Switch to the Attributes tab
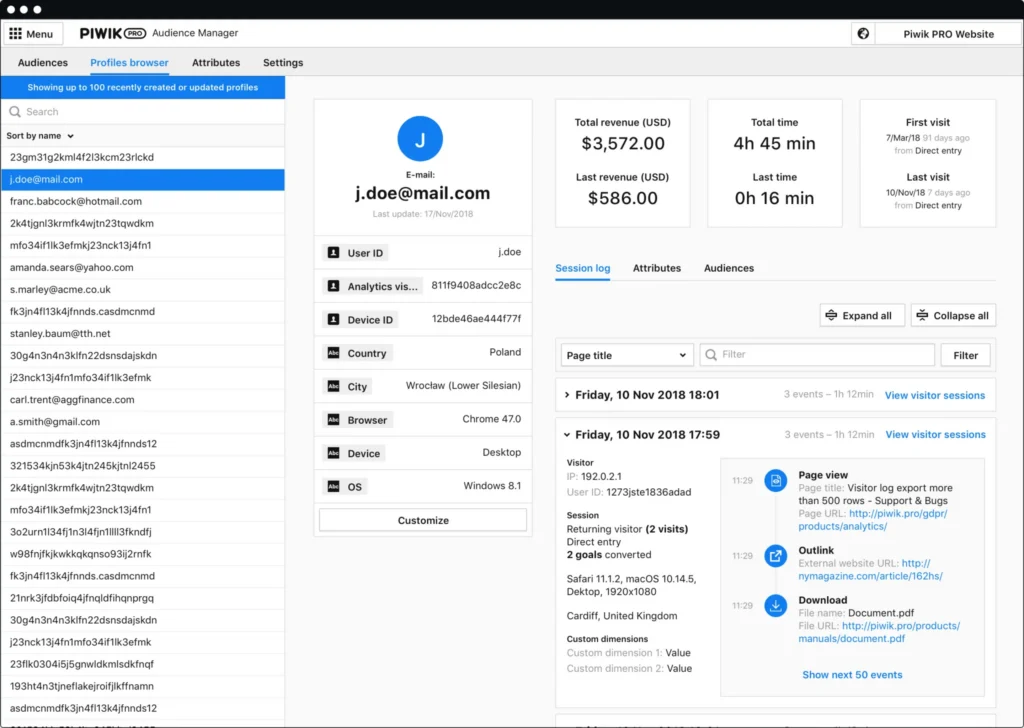The width and height of the screenshot is (1024, 728). pos(657,268)
